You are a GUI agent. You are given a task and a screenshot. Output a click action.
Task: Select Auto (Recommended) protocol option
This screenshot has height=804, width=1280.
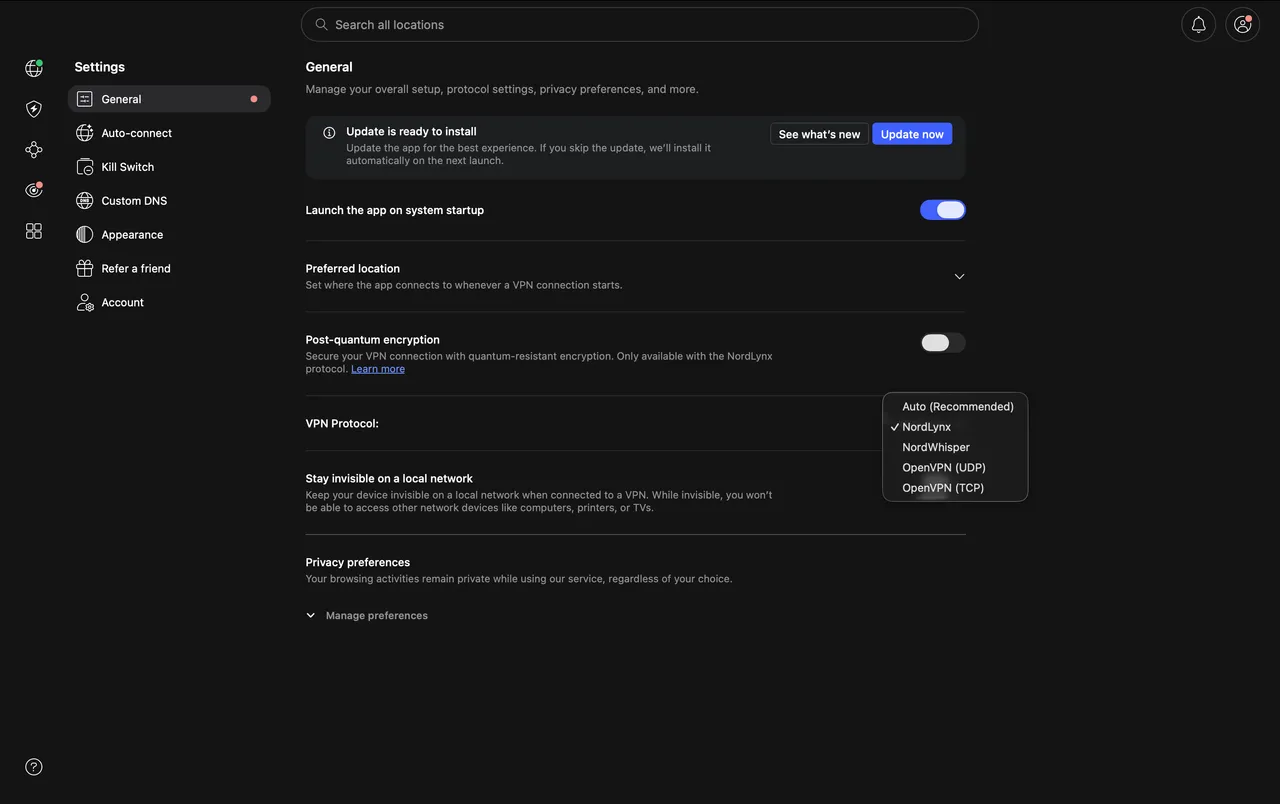(x=955, y=407)
